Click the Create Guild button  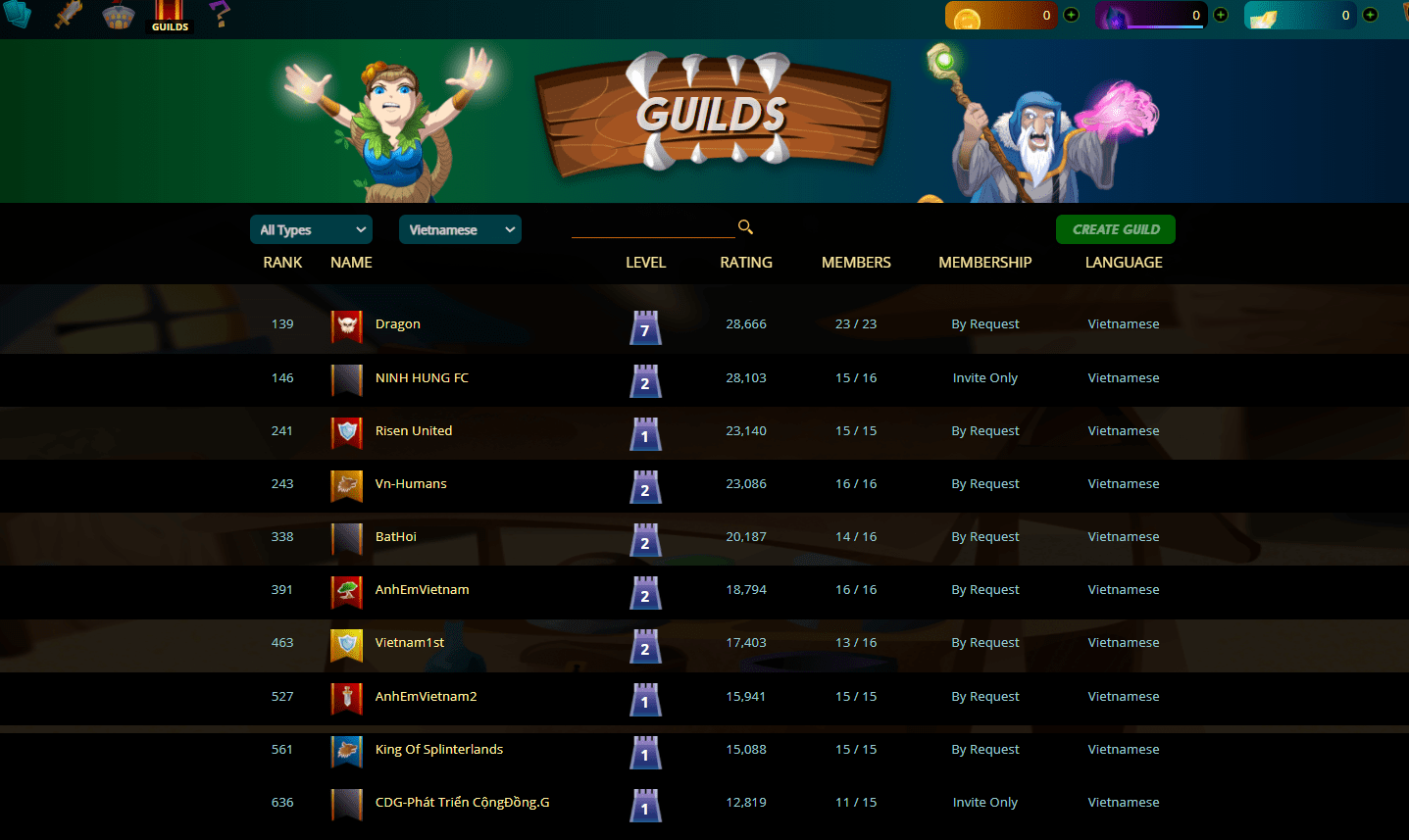coord(1116,229)
